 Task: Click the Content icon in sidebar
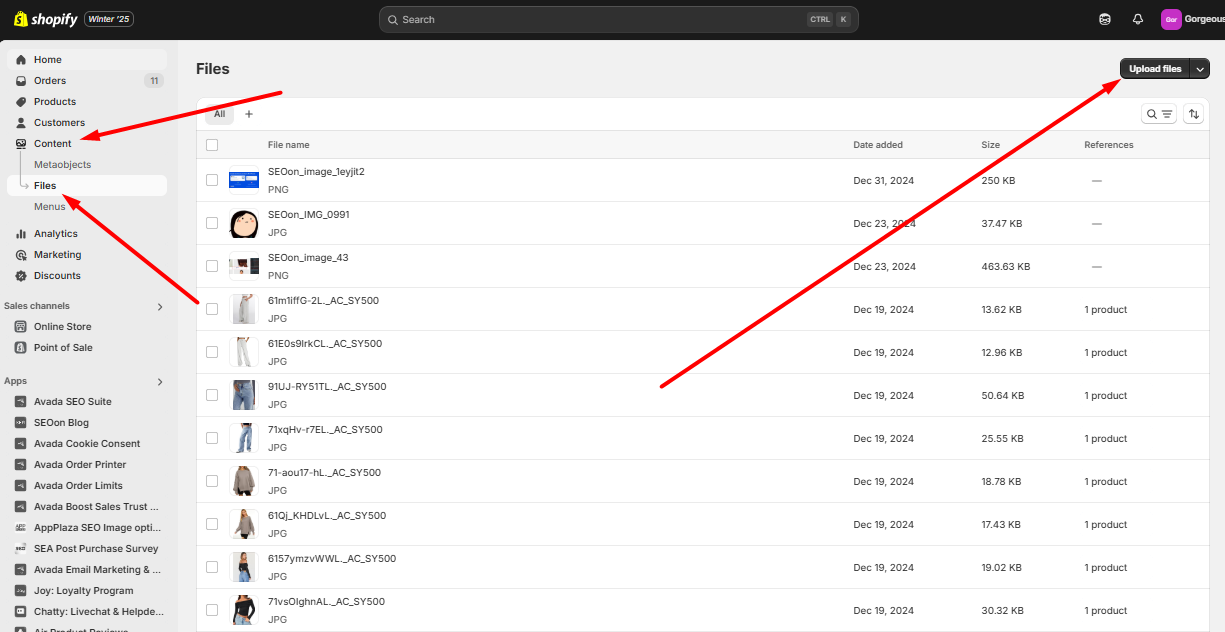[x=21, y=144]
